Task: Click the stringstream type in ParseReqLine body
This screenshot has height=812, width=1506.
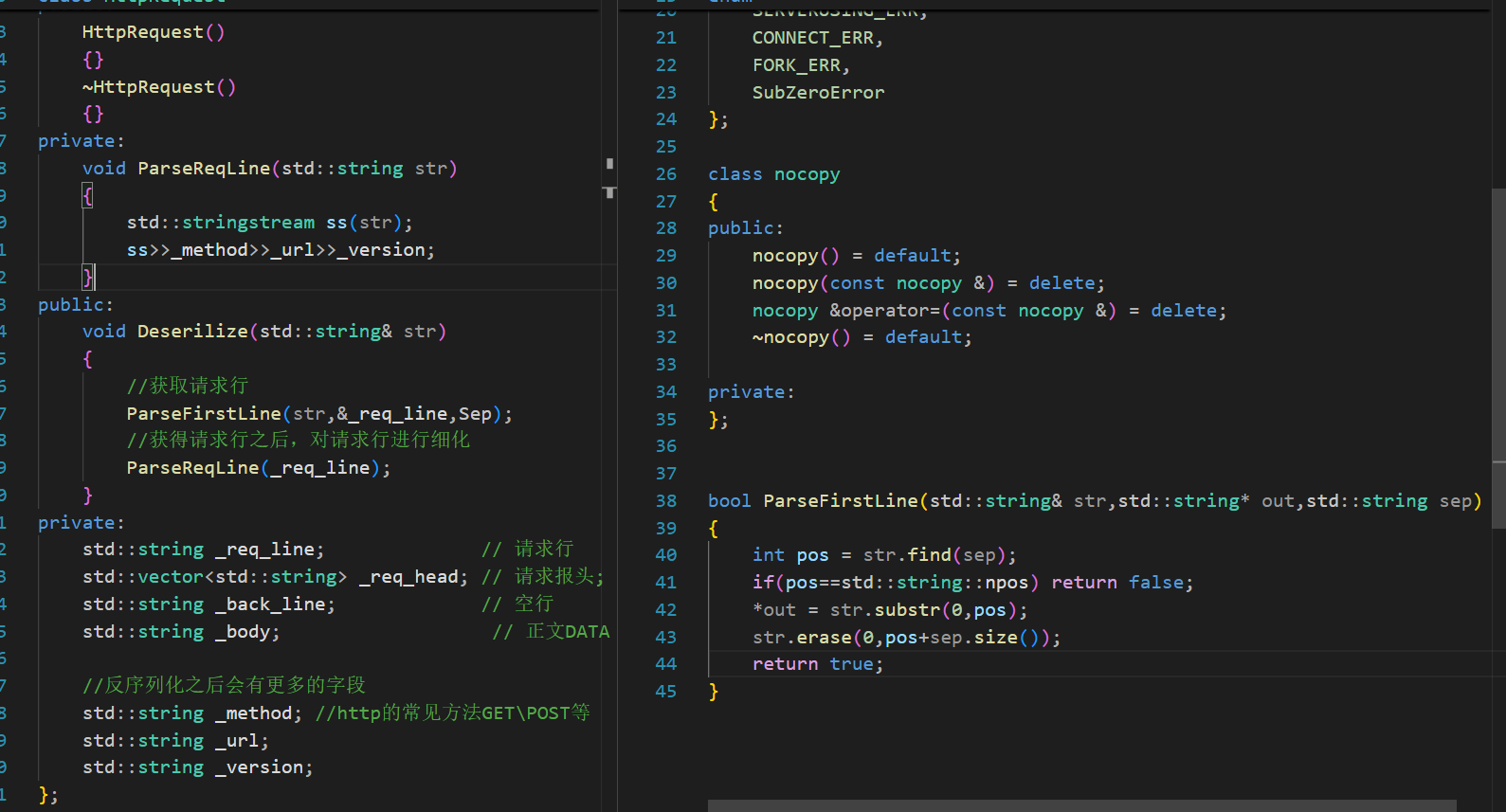Action: 247,223
